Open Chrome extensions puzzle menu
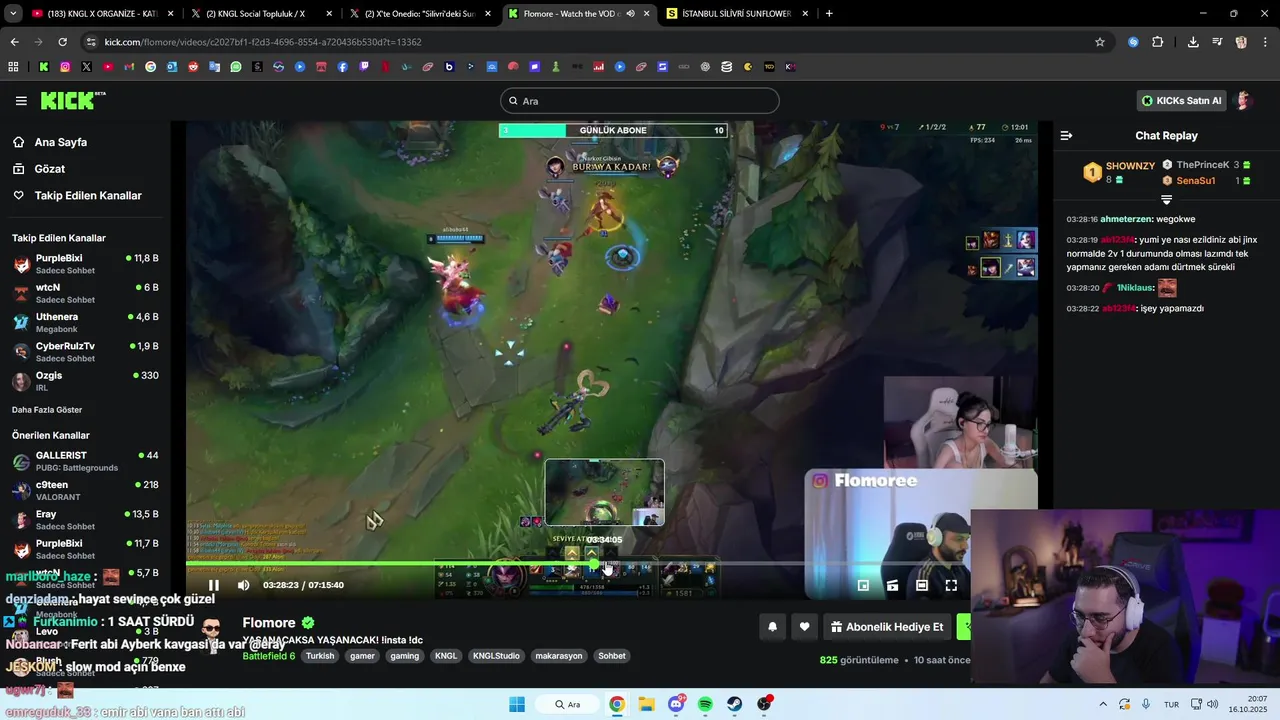The image size is (1280, 720). (1158, 42)
